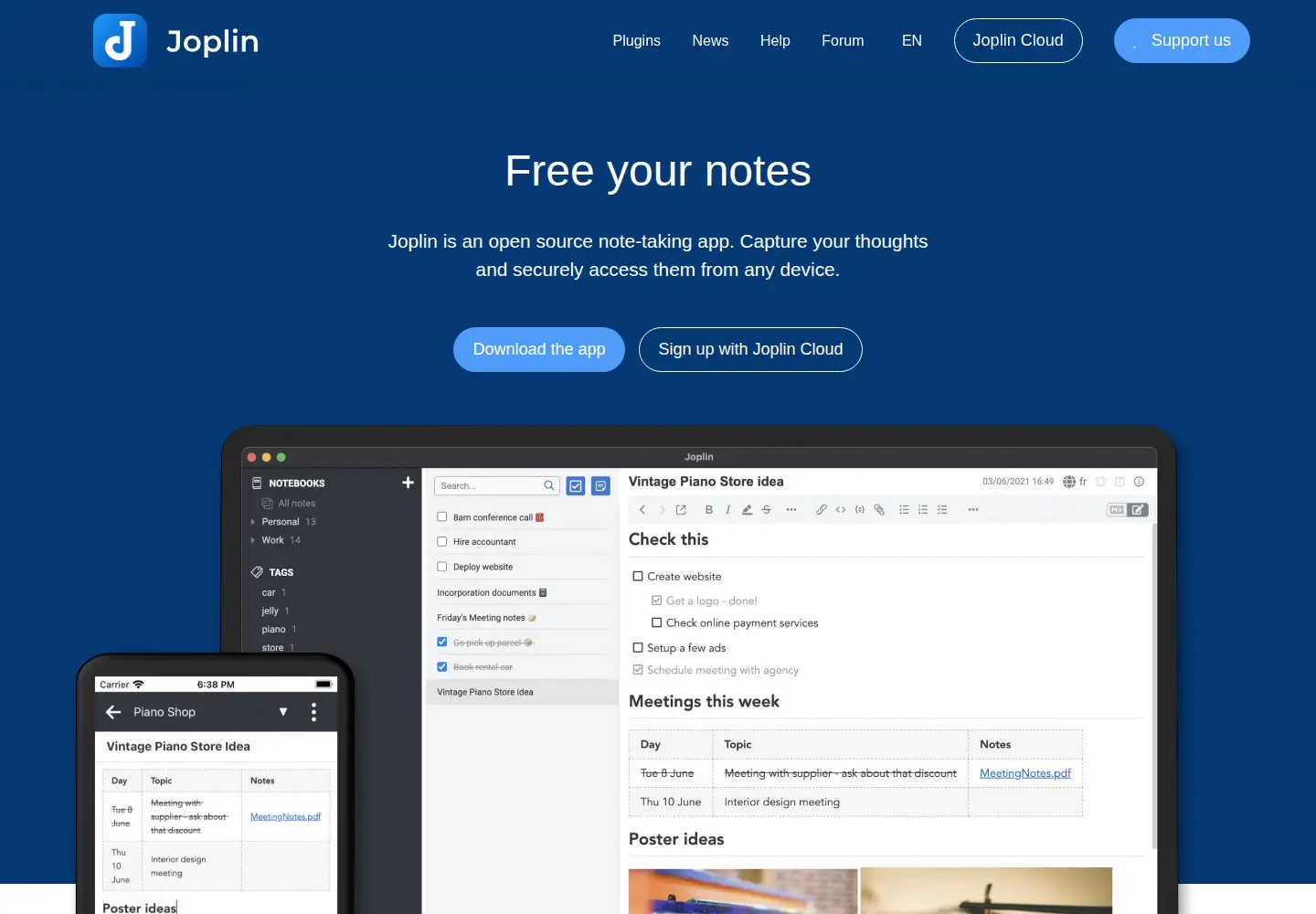This screenshot has height=914, width=1316.
Task: Tick the Setup a few ads checkbox
Action: point(638,647)
